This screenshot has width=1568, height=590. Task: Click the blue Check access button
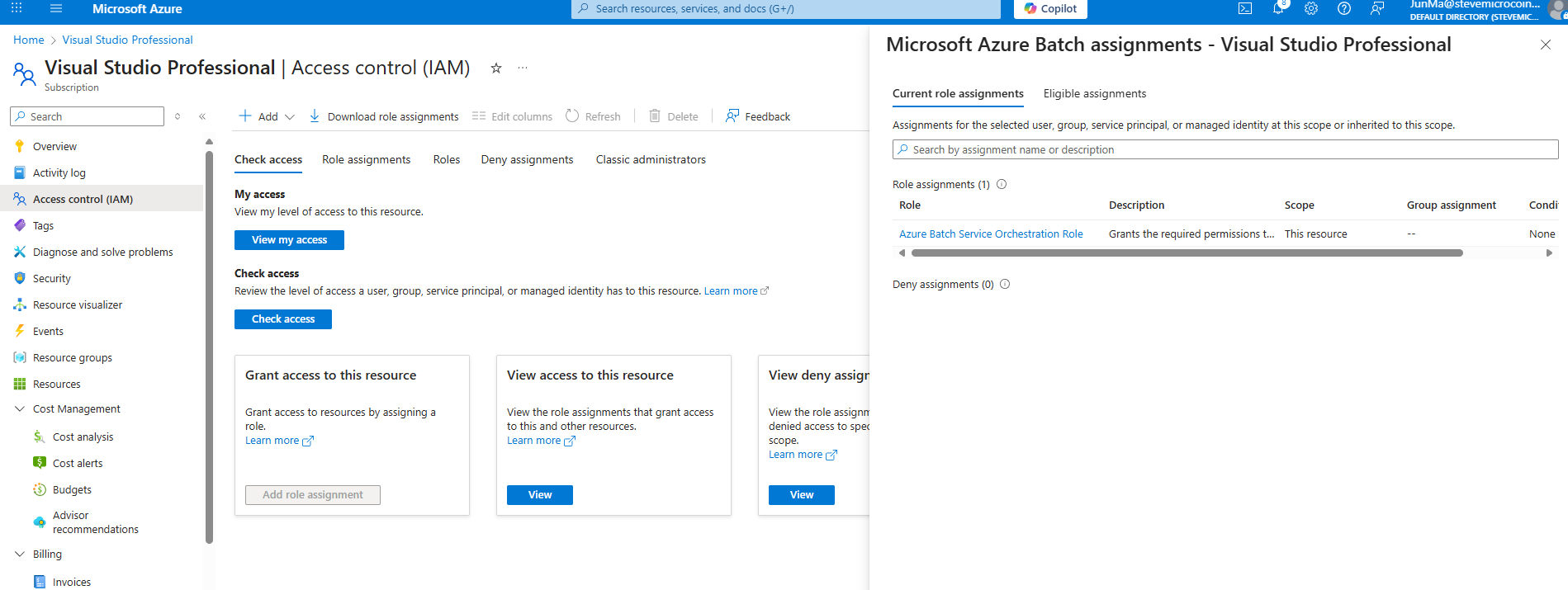(x=283, y=319)
